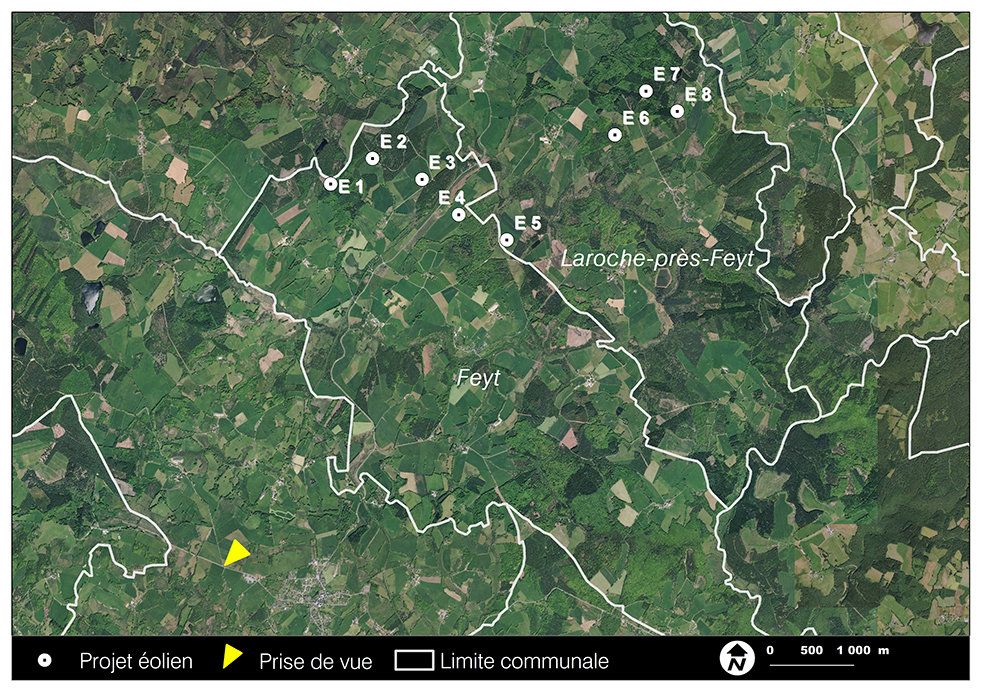Click the scale bar line in legend
Screen dimensions: 981x694
click(811, 665)
